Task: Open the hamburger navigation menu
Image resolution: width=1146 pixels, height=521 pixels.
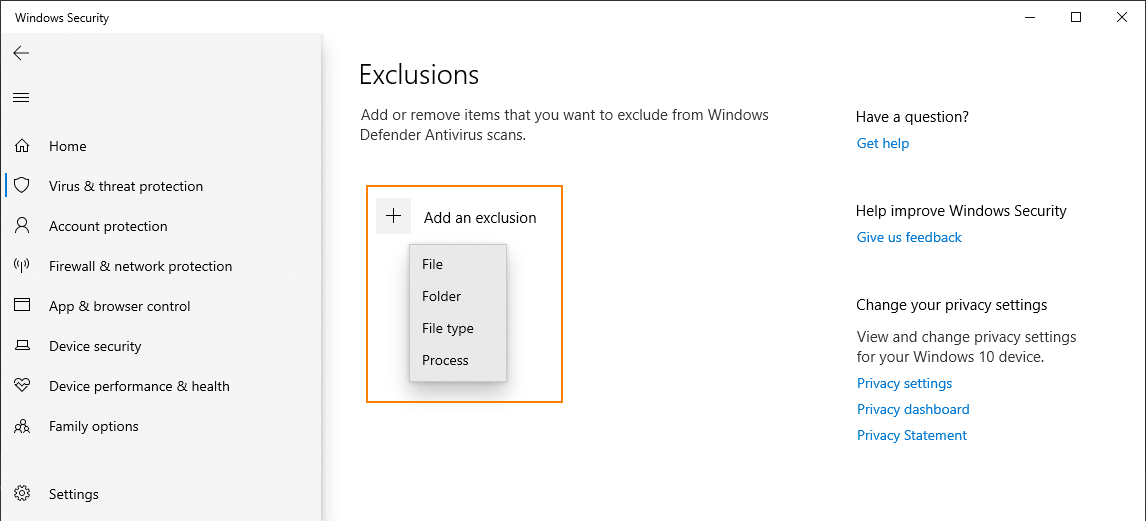Action: pos(21,97)
